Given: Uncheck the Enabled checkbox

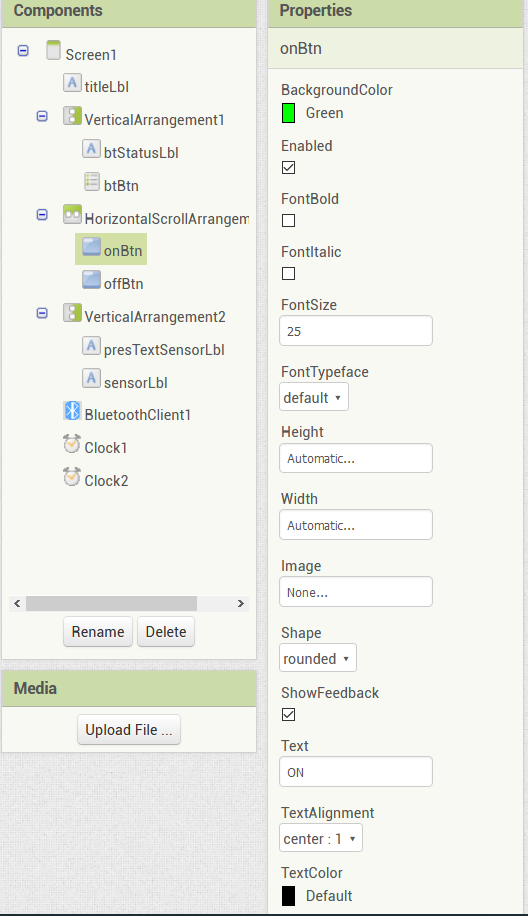Looking at the screenshot, I should click(289, 168).
